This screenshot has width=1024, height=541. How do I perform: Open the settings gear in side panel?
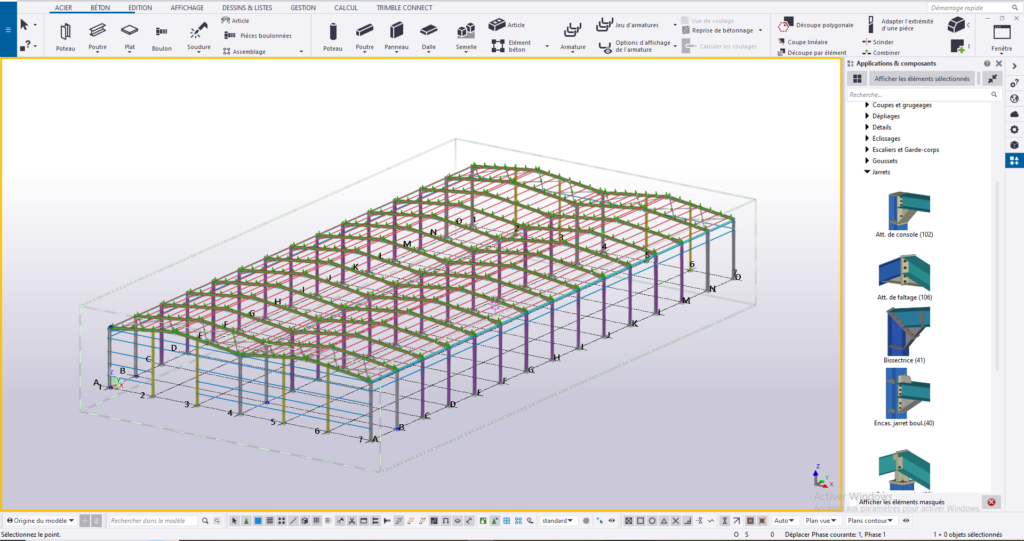click(x=1014, y=129)
